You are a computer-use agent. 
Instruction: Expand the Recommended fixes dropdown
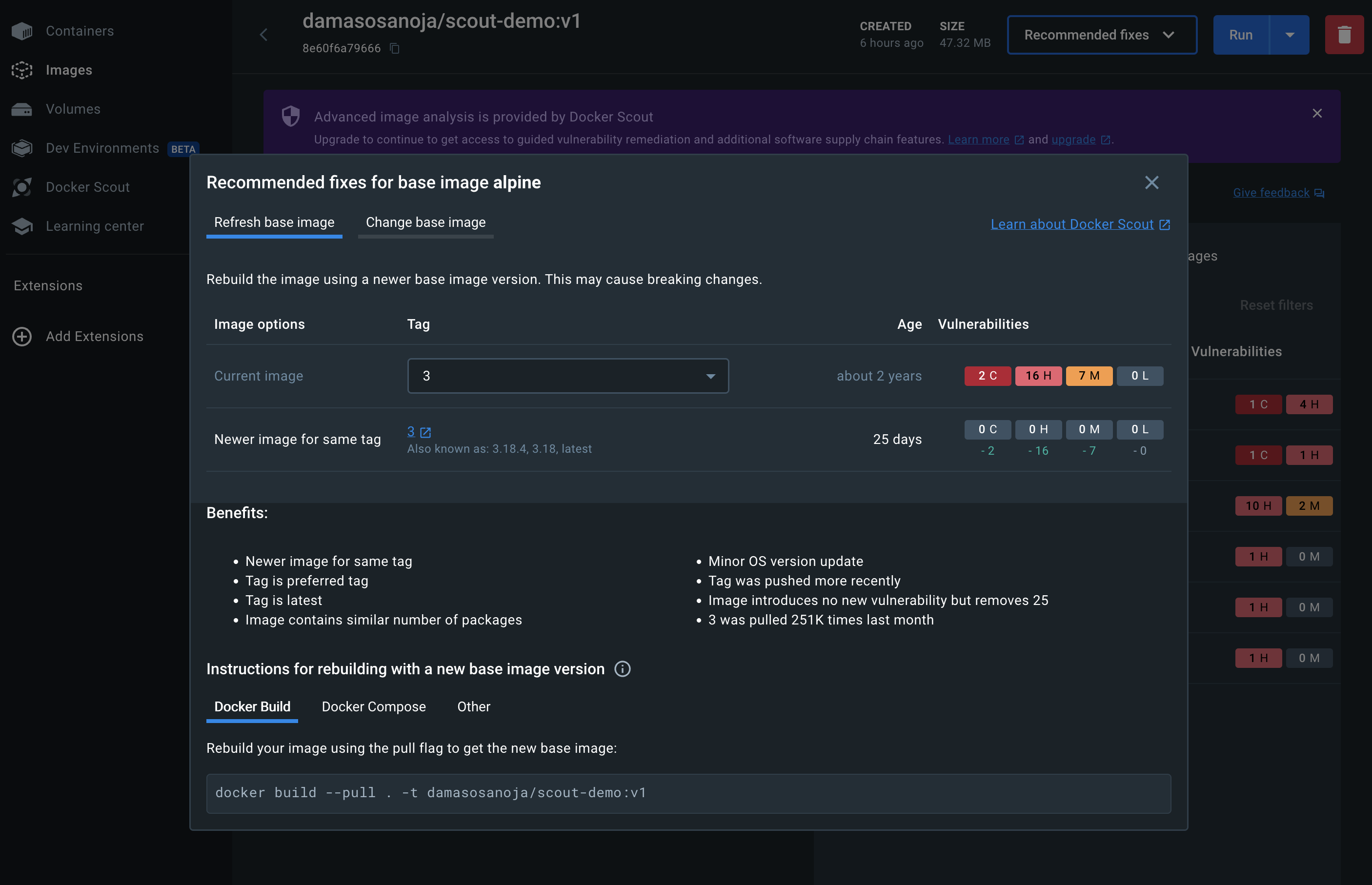click(1101, 35)
